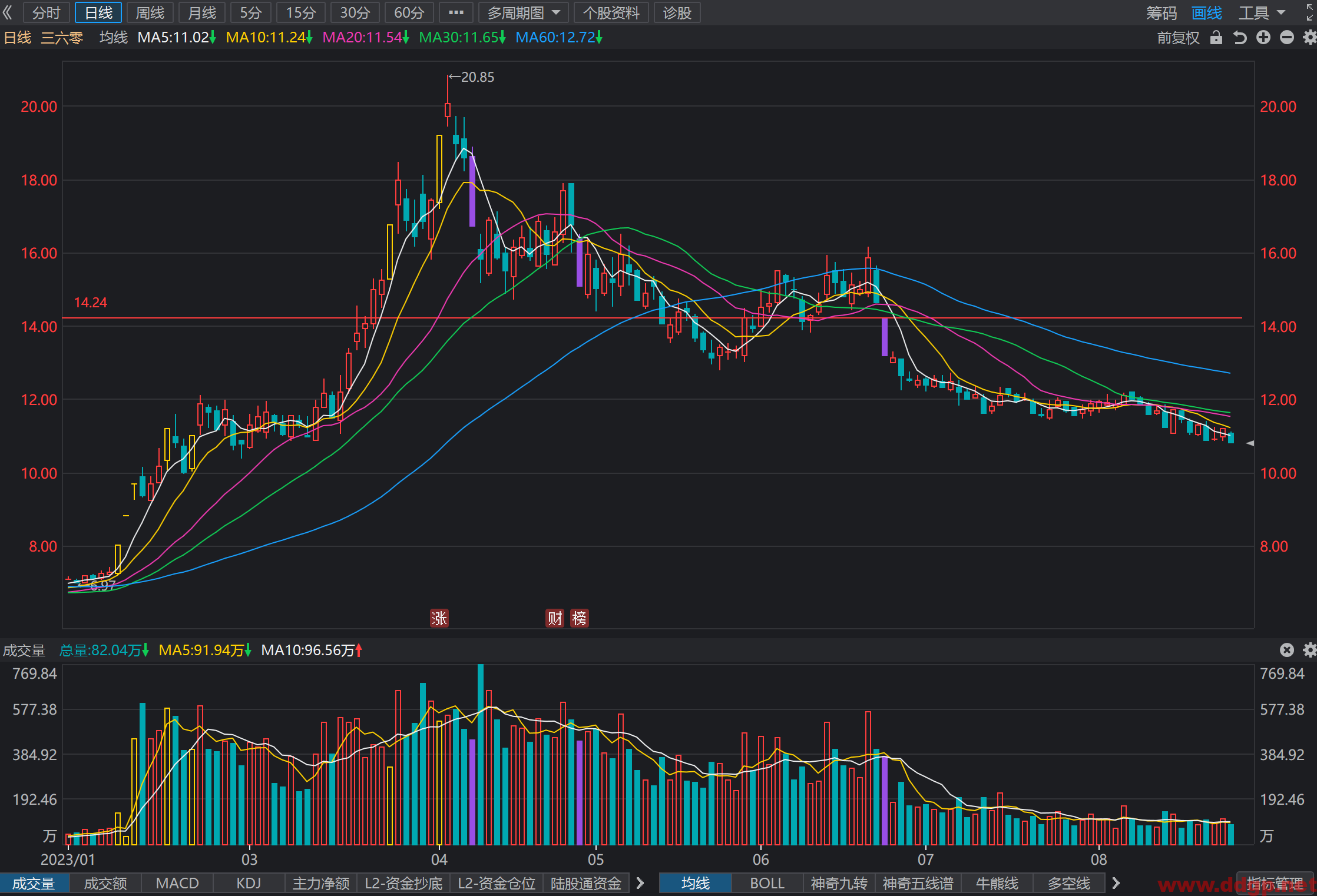Open main chart settings gear icon
1317x896 pixels.
(x=1309, y=38)
